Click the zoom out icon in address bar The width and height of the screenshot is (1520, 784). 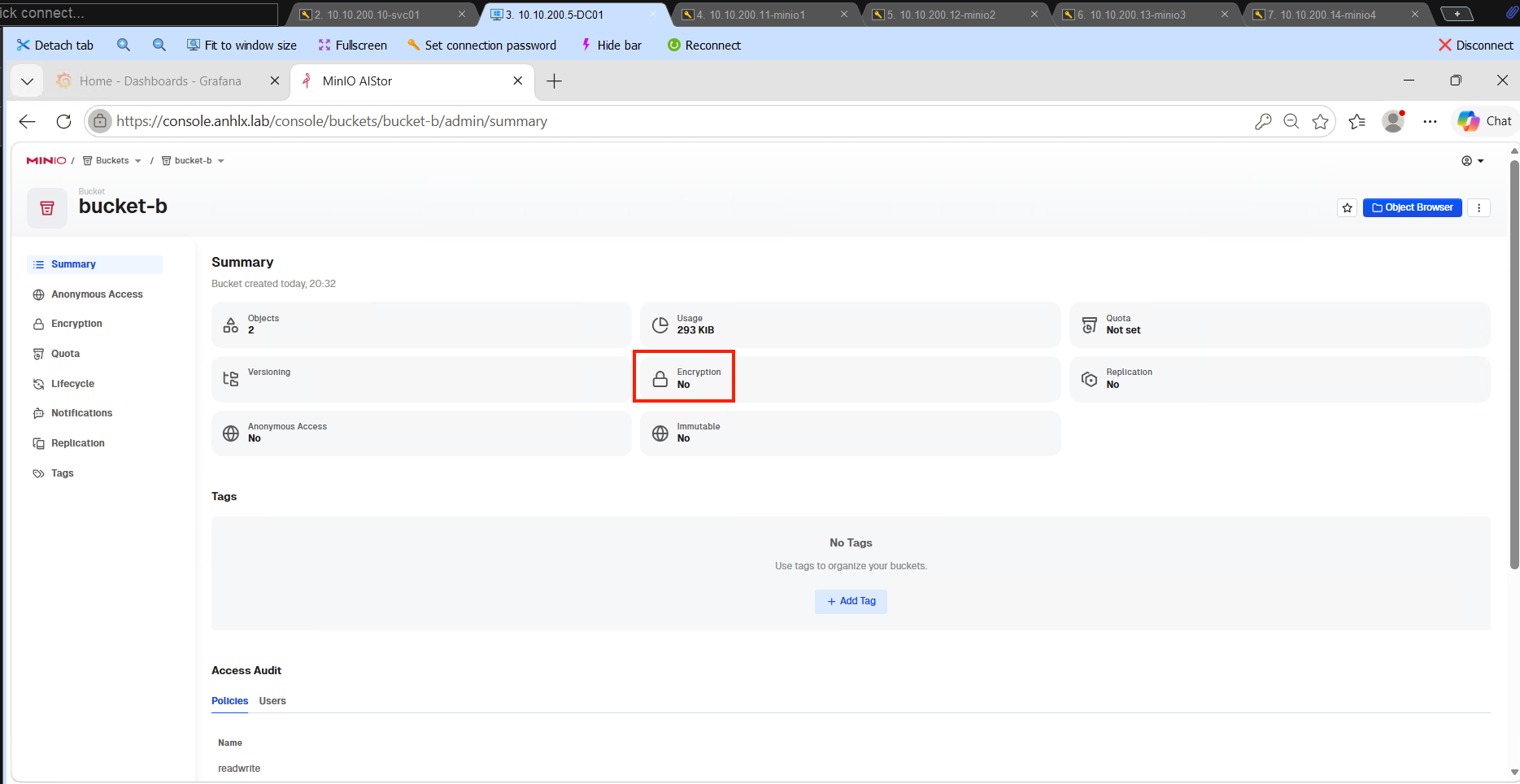click(x=1291, y=121)
